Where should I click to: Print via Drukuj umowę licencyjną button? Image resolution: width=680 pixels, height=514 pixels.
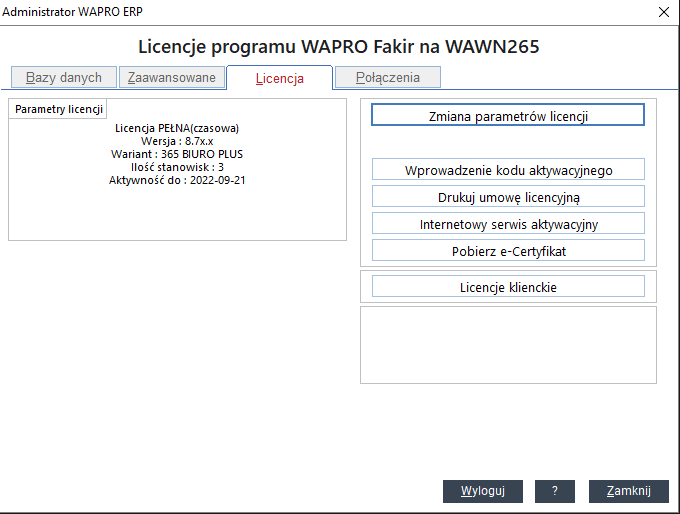pos(508,196)
